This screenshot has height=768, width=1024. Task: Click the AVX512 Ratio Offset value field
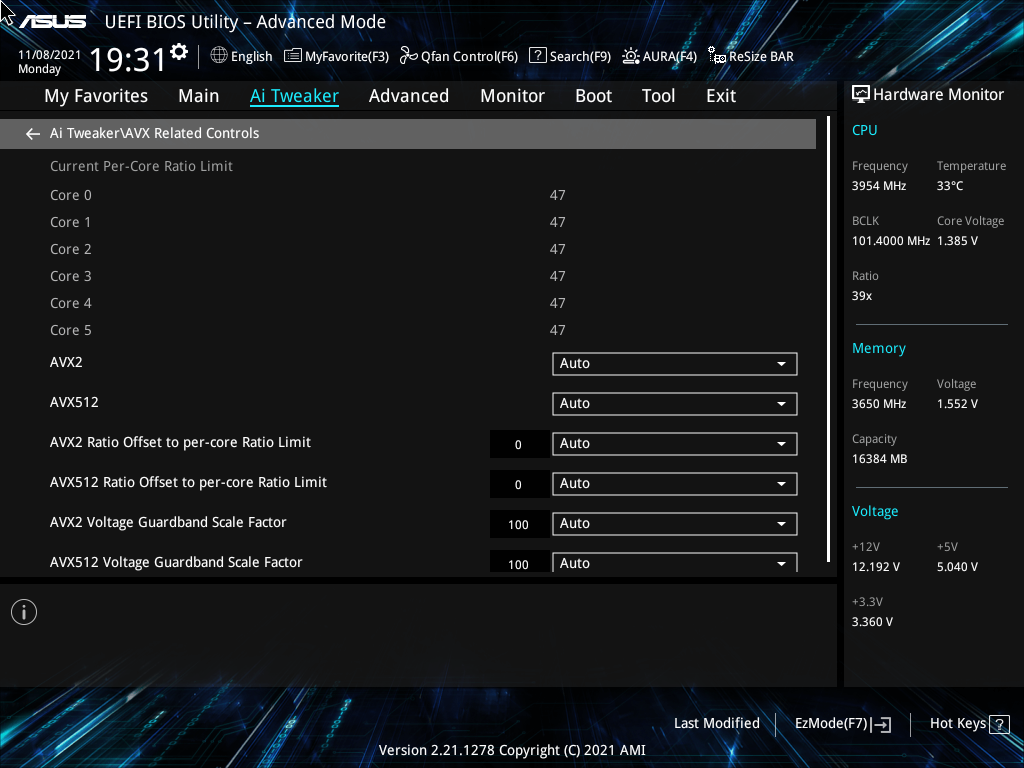pyautogui.click(x=519, y=485)
